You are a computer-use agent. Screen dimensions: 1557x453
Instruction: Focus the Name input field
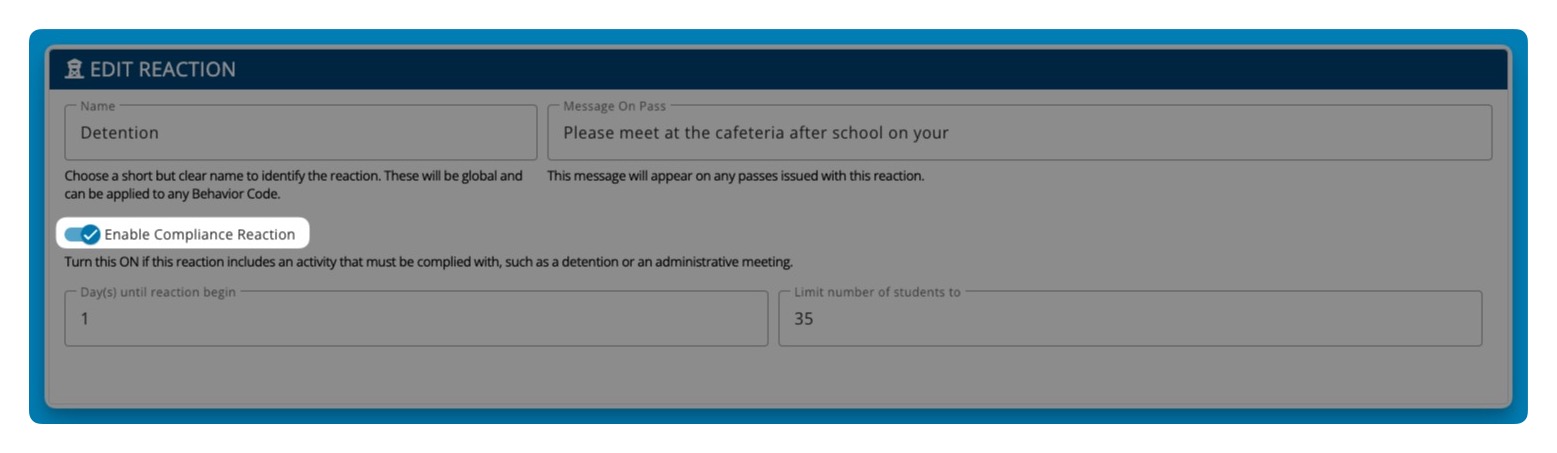tap(300, 132)
